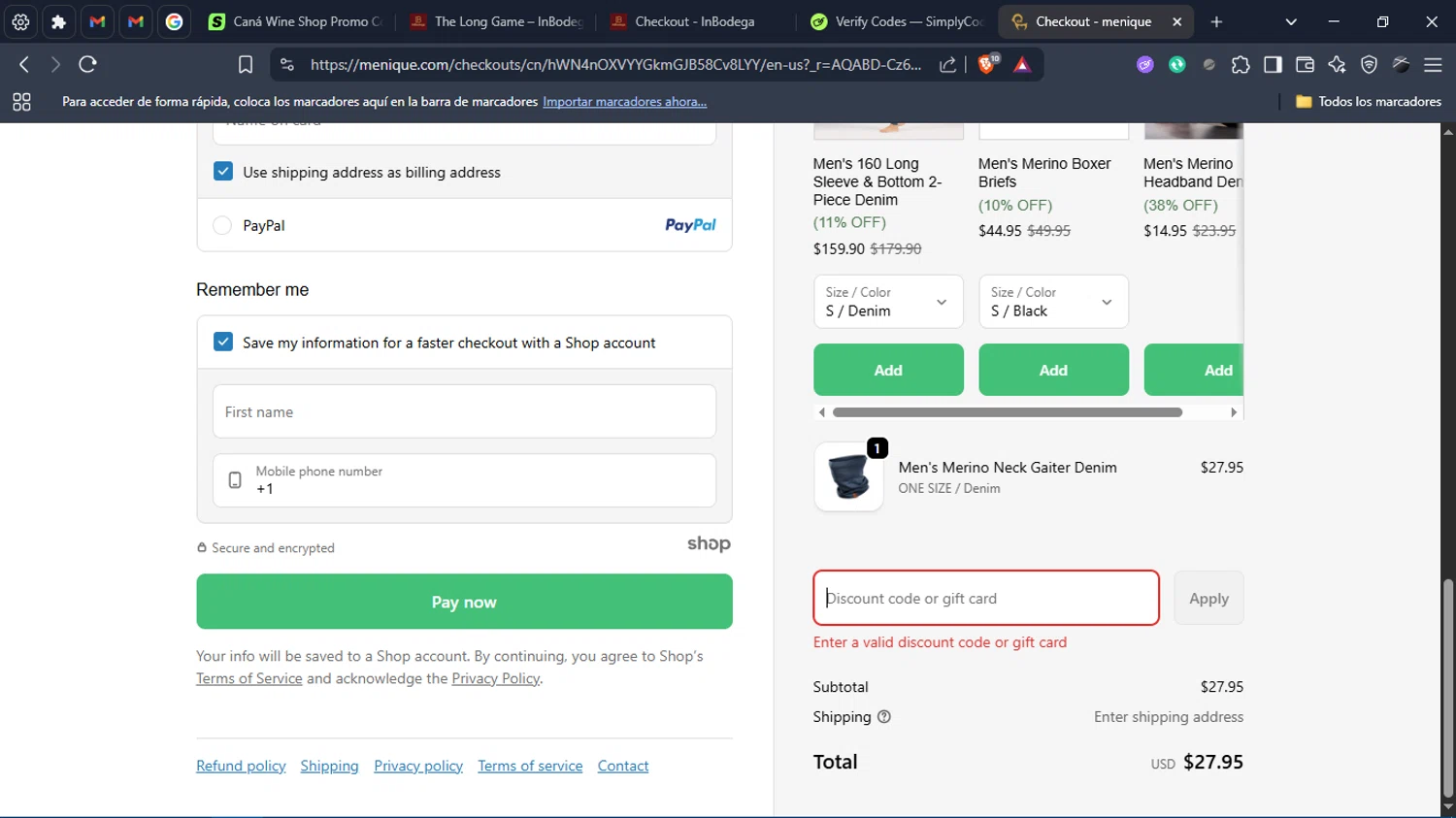Uncheck save my information for Shop checkbox
The width and height of the screenshot is (1456, 818).
(x=223, y=342)
